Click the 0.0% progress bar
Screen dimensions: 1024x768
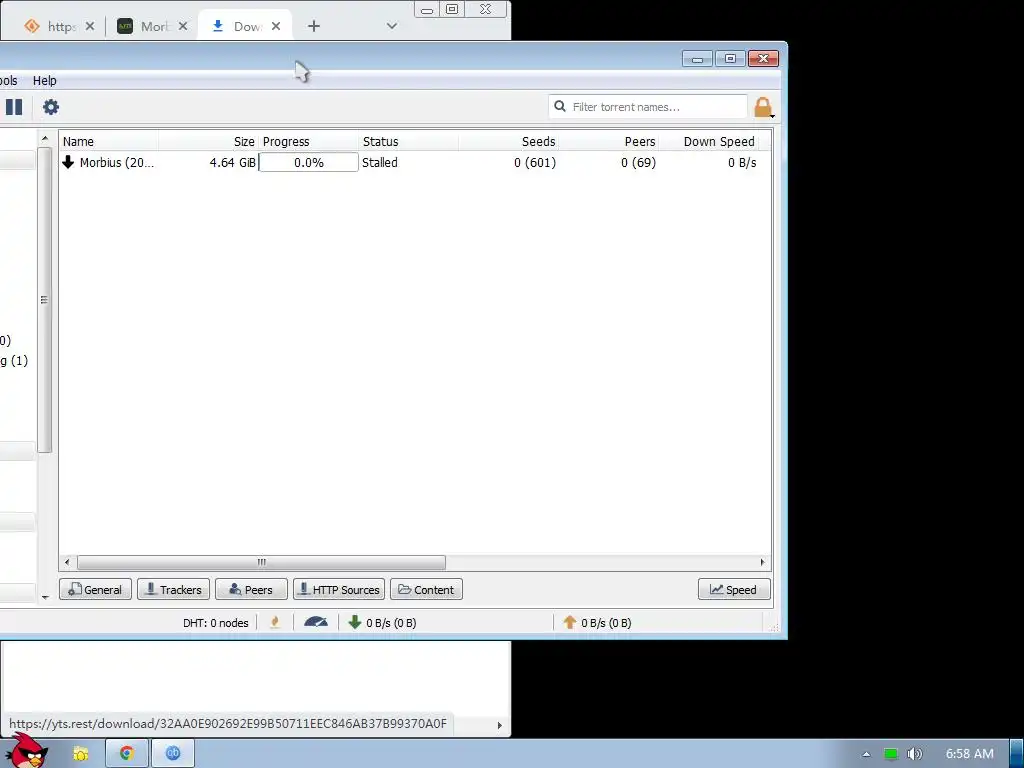coord(308,163)
